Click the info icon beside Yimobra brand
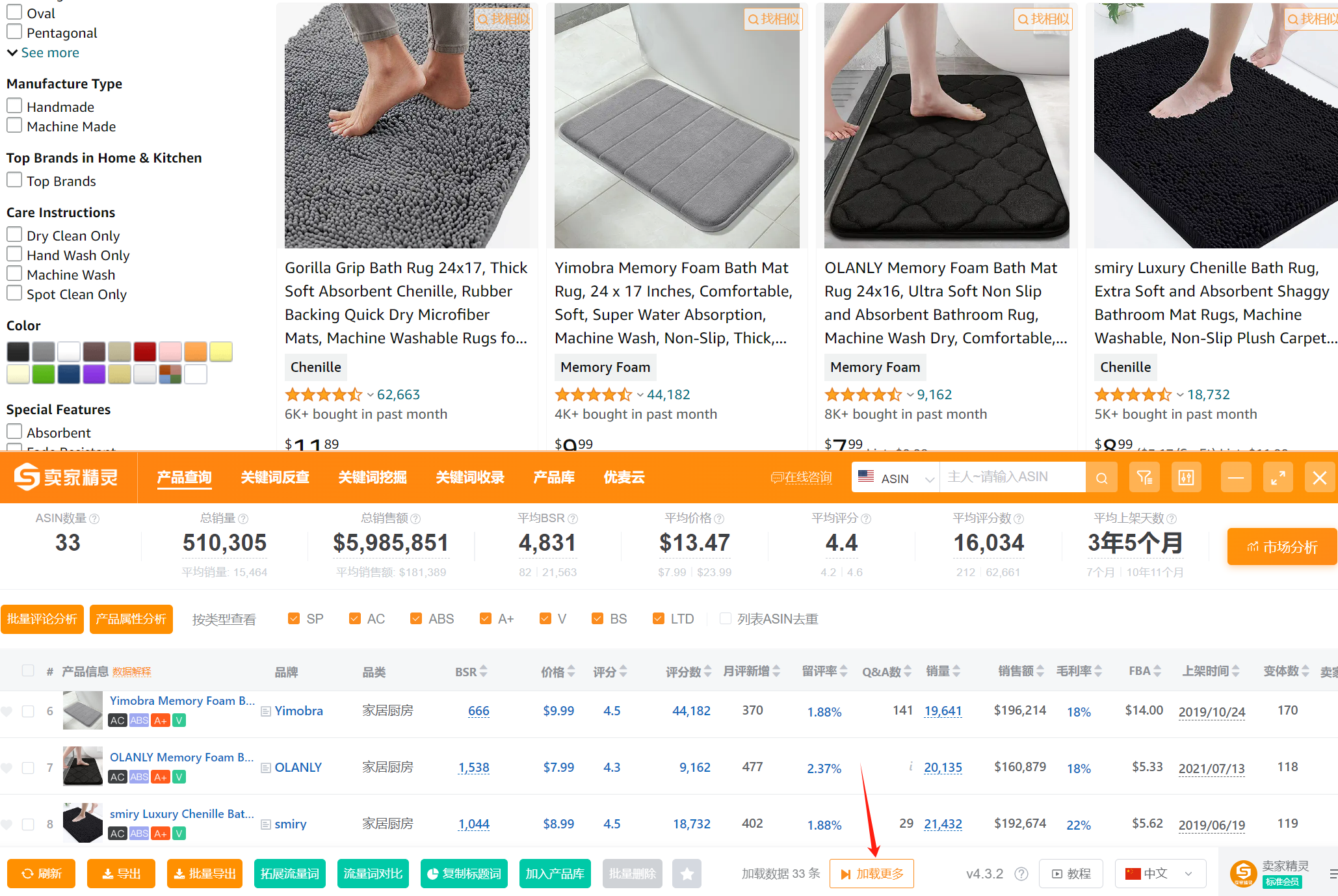 point(265,711)
